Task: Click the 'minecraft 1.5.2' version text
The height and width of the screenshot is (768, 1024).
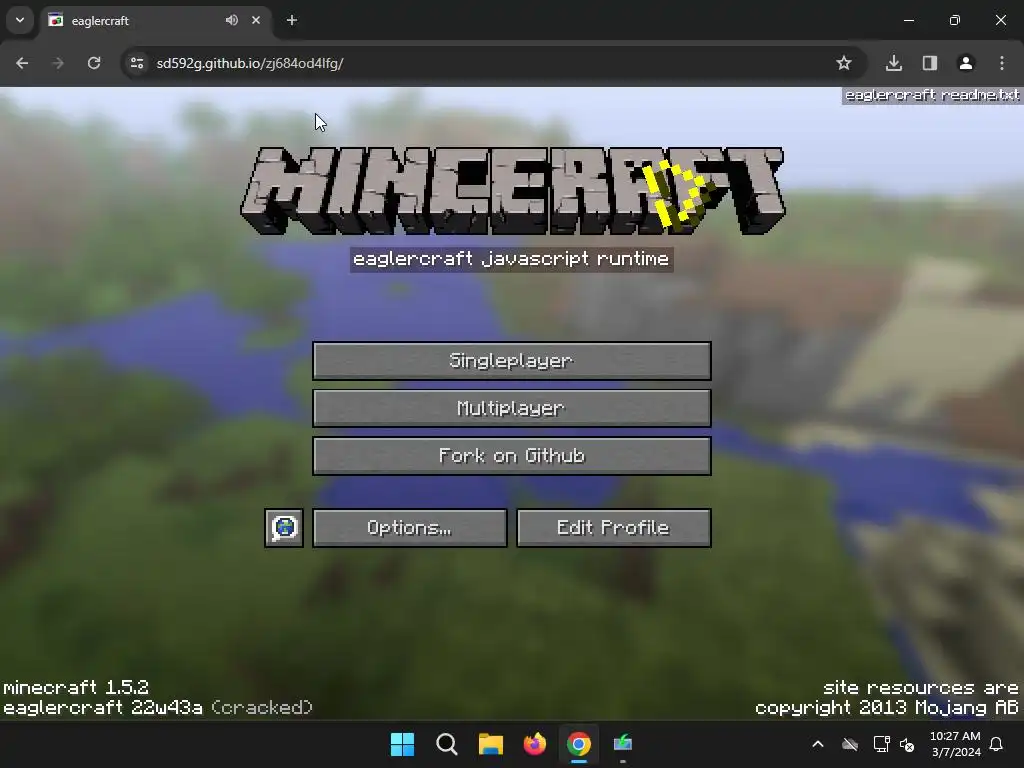Action: [x=76, y=688]
